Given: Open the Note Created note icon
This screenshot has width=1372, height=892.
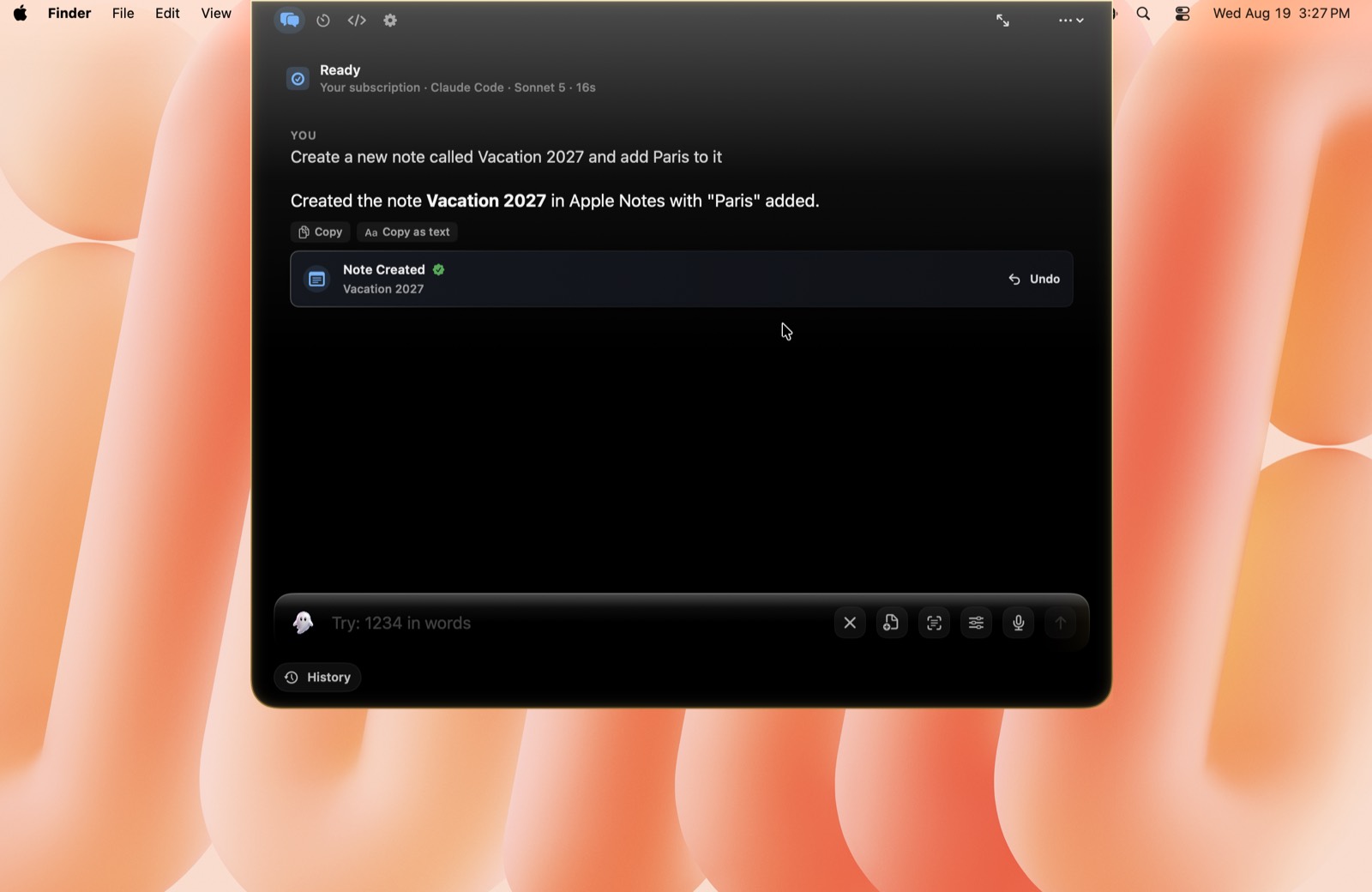Looking at the screenshot, I should pos(316,280).
